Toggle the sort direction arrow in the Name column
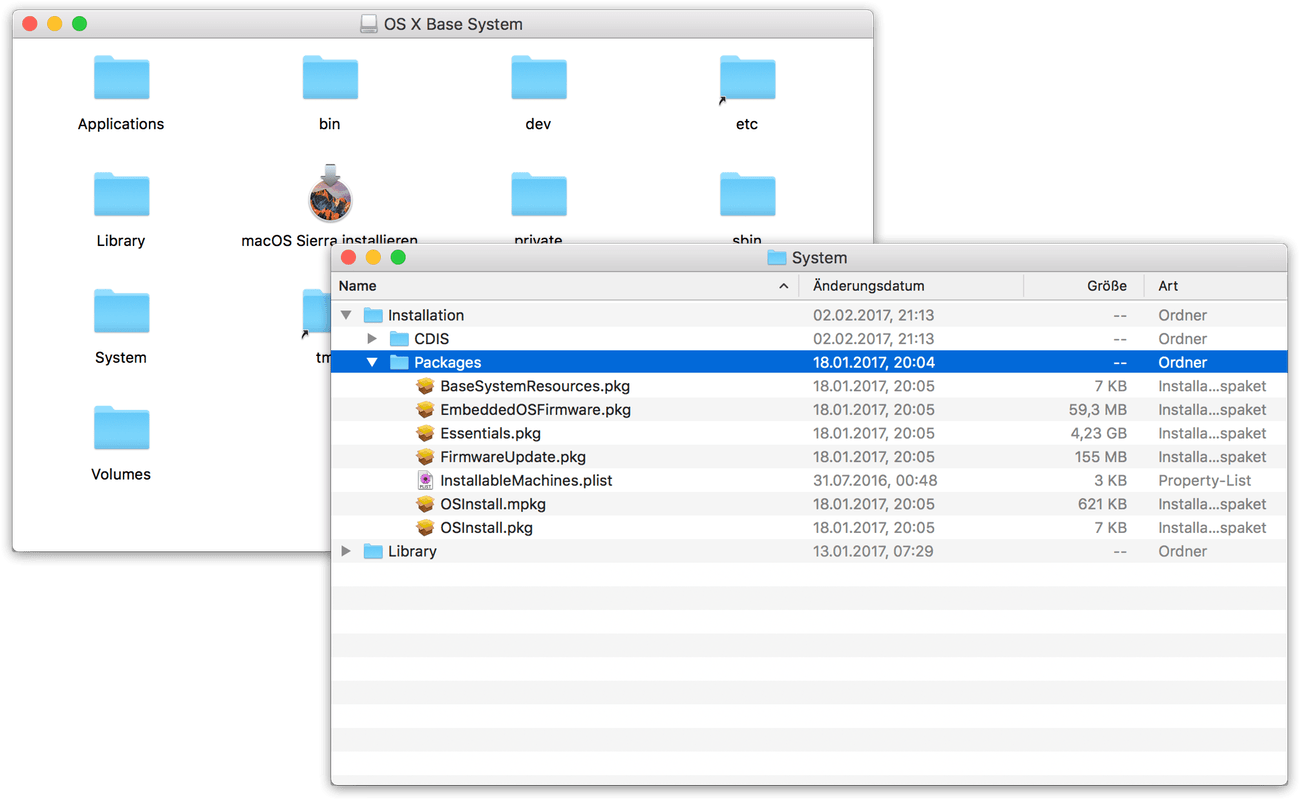The image size is (1300, 800). pos(783,286)
